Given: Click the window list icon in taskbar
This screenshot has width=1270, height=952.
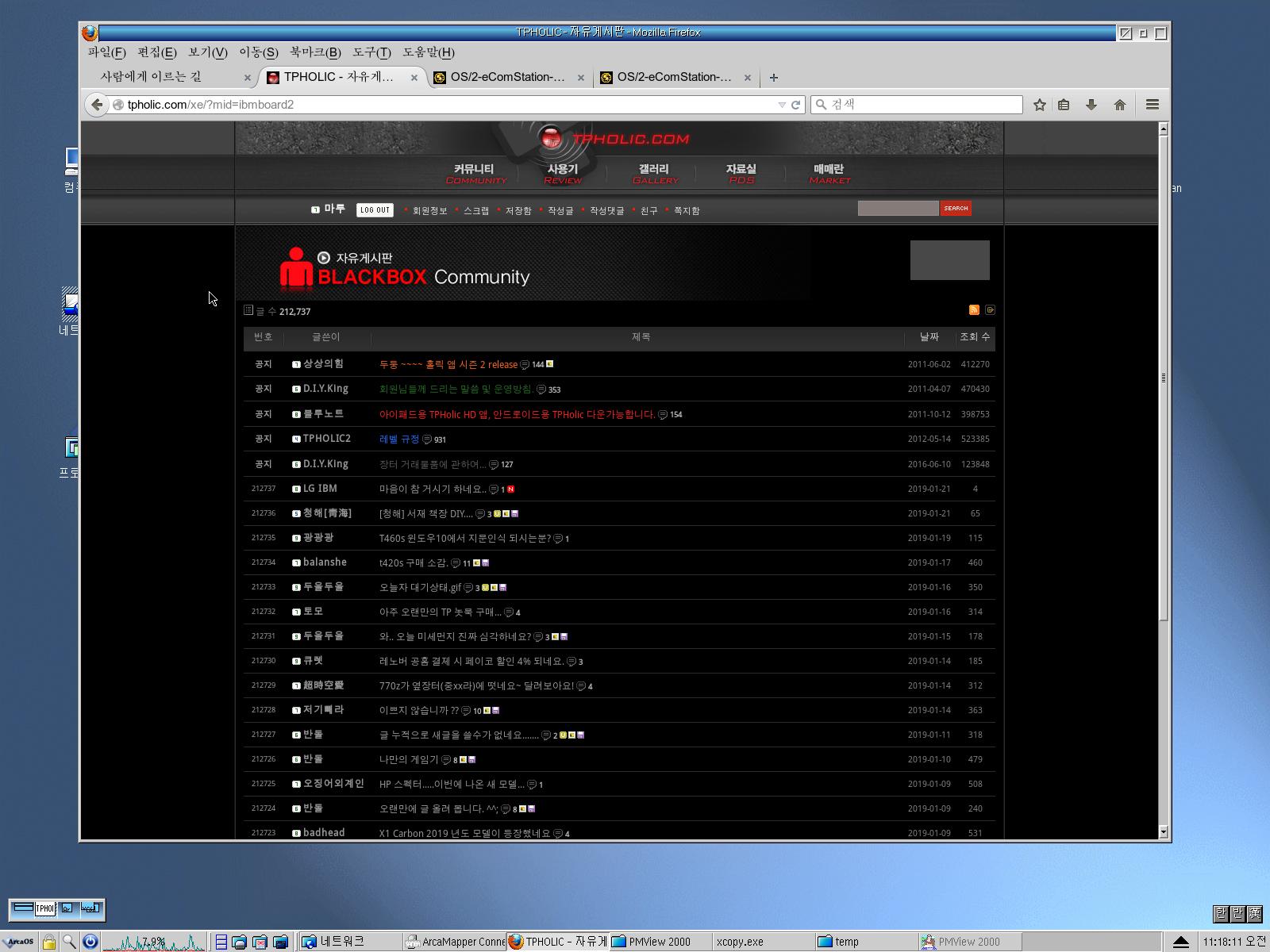Looking at the screenshot, I should pos(221,942).
